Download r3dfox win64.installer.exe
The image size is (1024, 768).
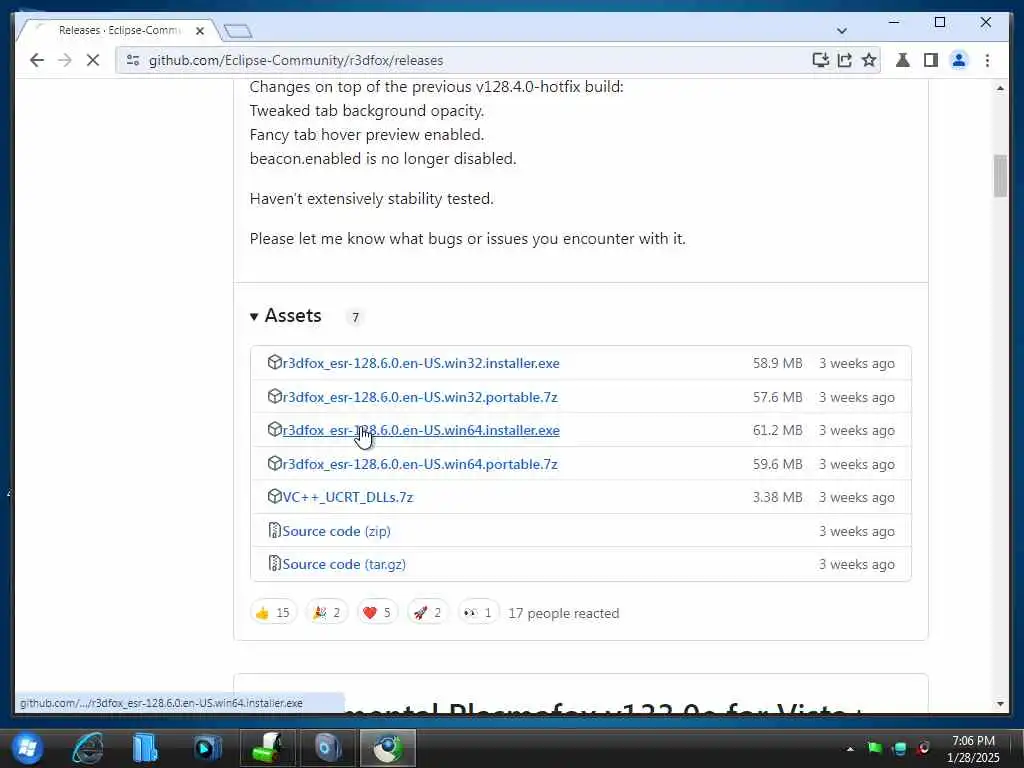pyautogui.click(x=421, y=430)
